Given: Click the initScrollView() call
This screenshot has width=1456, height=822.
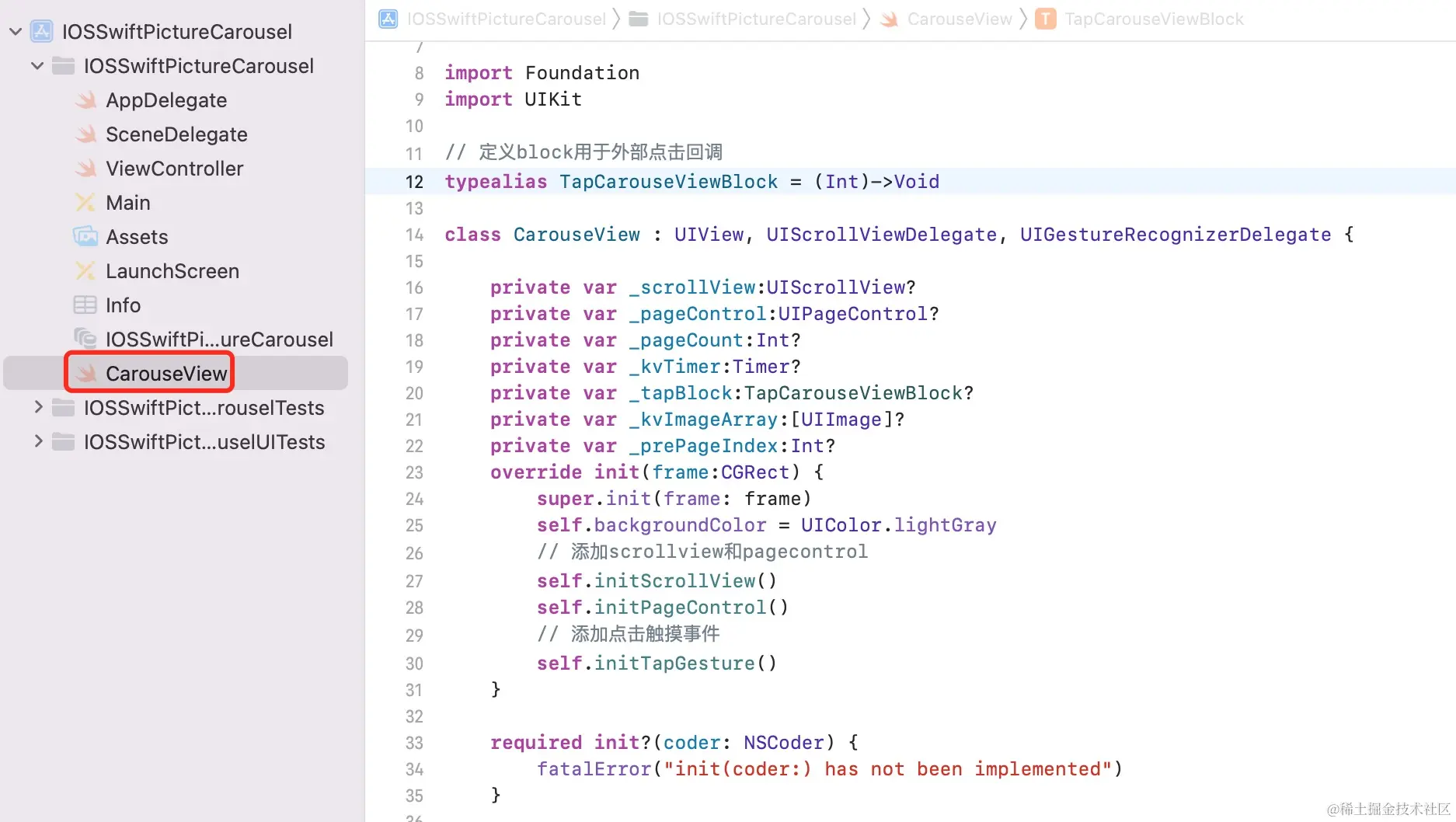Looking at the screenshot, I should tap(686, 581).
